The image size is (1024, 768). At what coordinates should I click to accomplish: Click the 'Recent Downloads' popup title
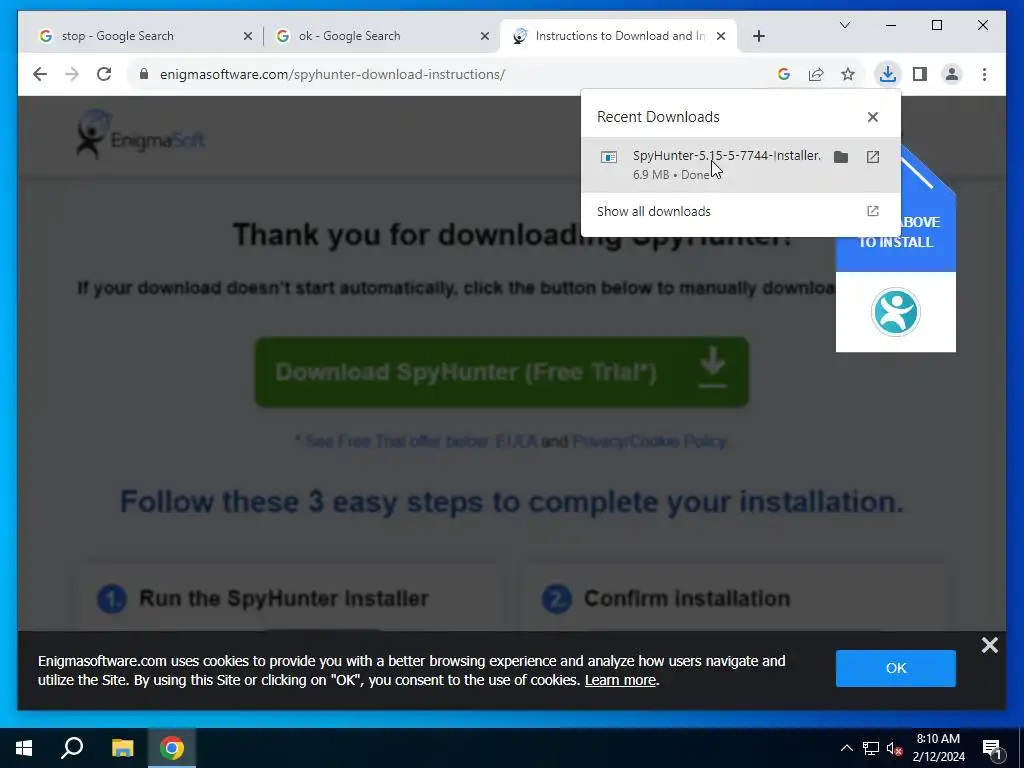[658, 117]
